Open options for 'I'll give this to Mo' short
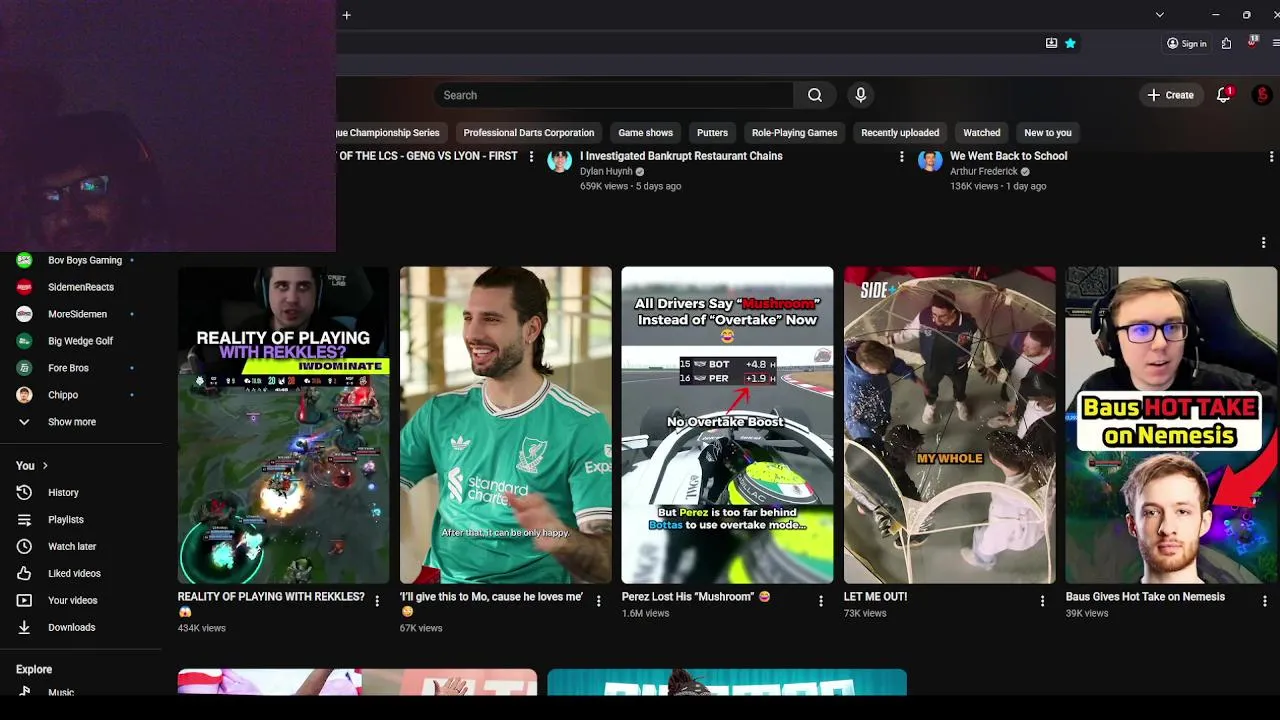Screen dimensions: 1280x720 coord(599,601)
